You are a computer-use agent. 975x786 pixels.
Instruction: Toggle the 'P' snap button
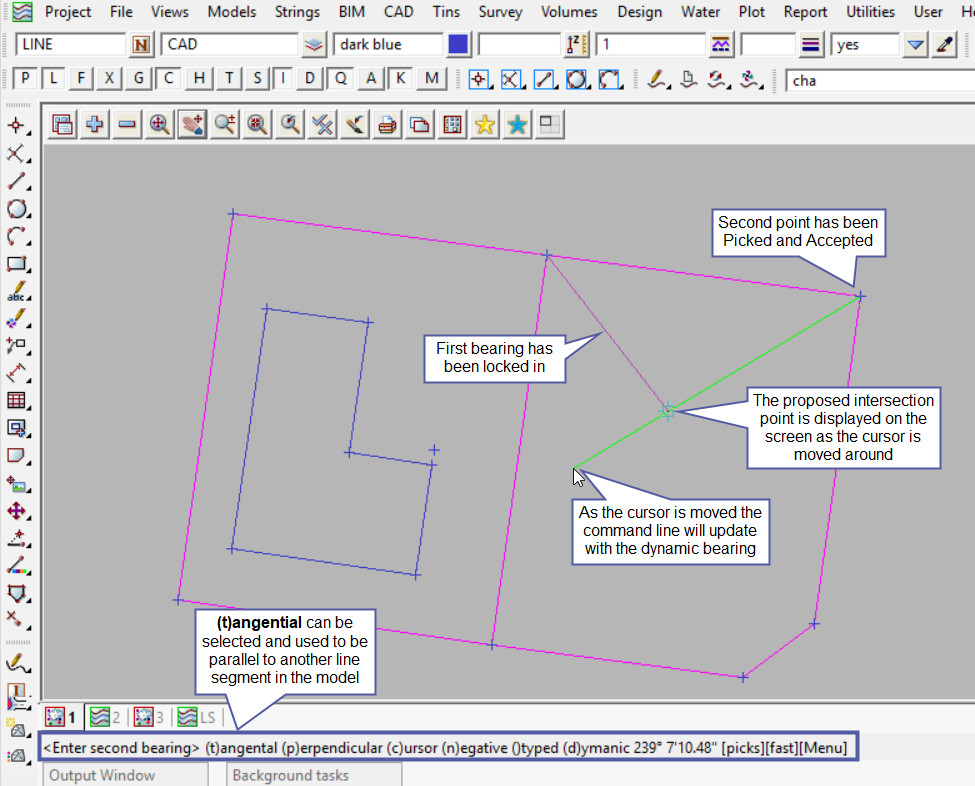click(x=25, y=79)
